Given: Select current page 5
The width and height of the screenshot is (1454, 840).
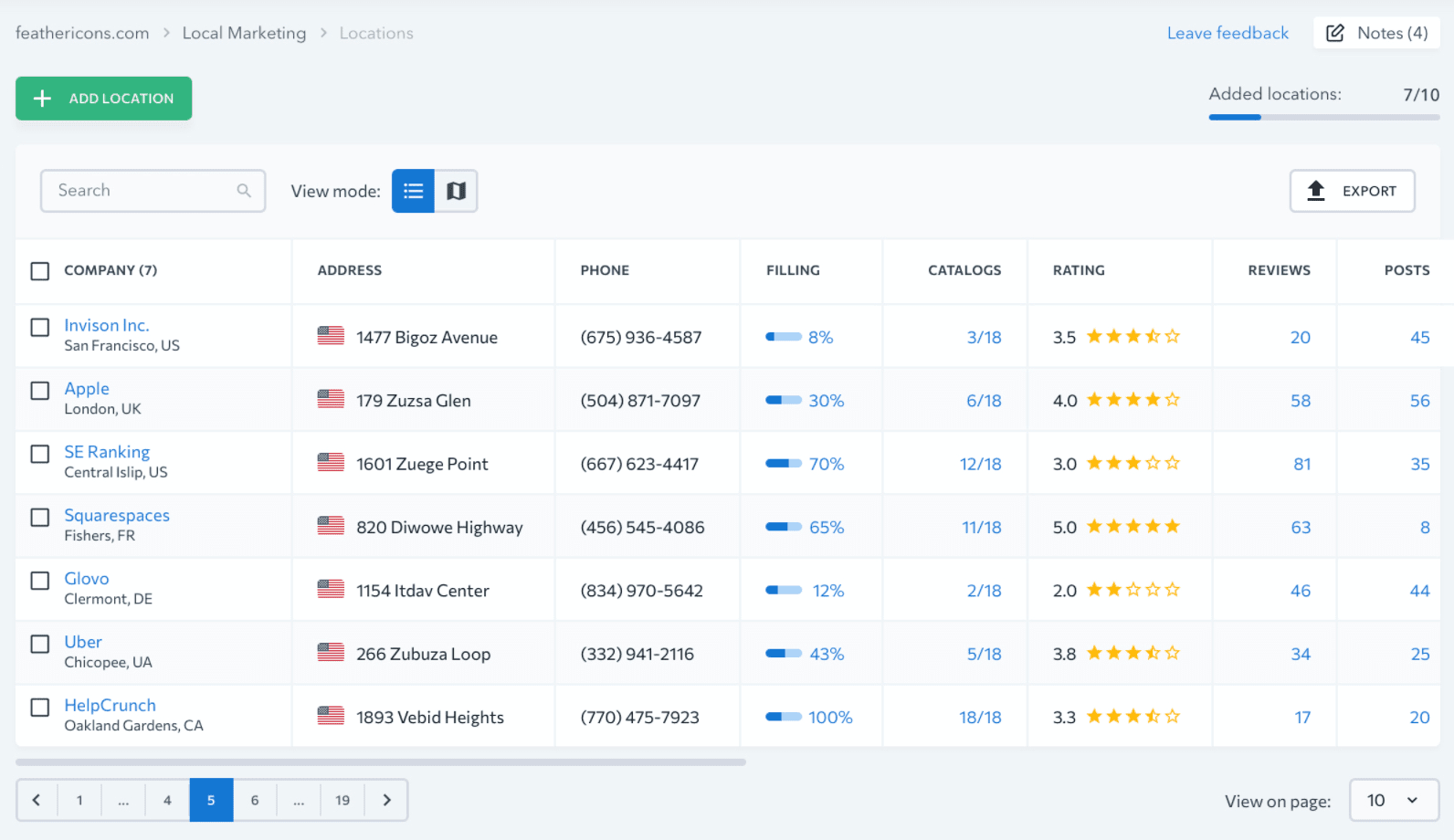Looking at the screenshot, I should click(x=211, y=800).
